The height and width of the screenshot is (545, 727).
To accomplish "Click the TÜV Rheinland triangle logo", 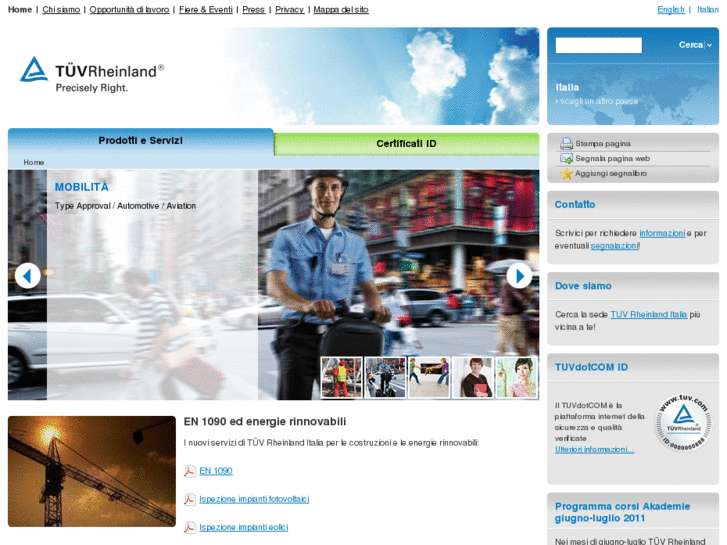I will pos(34,70).
